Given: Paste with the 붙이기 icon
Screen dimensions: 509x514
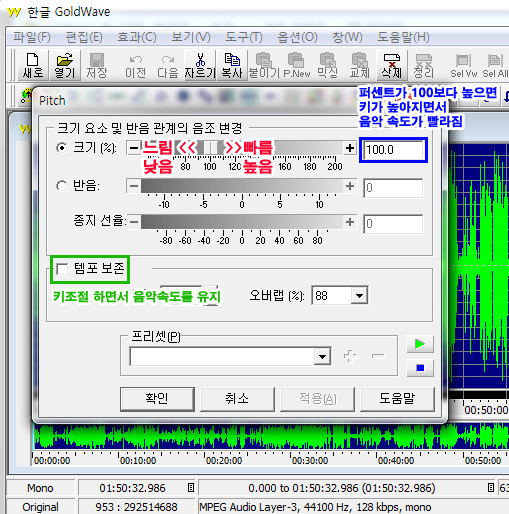Looking at the screenshot, I should 264,65.
